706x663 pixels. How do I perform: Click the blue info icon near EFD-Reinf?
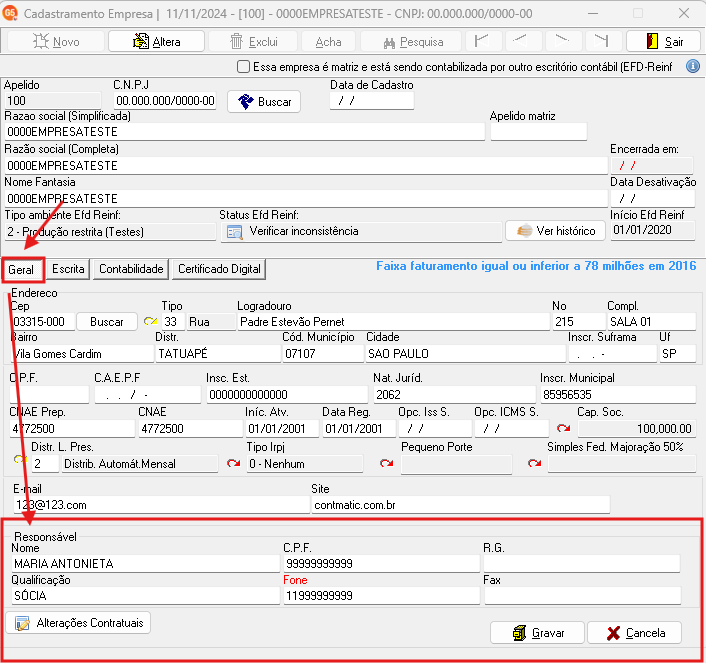coord(692,67)
